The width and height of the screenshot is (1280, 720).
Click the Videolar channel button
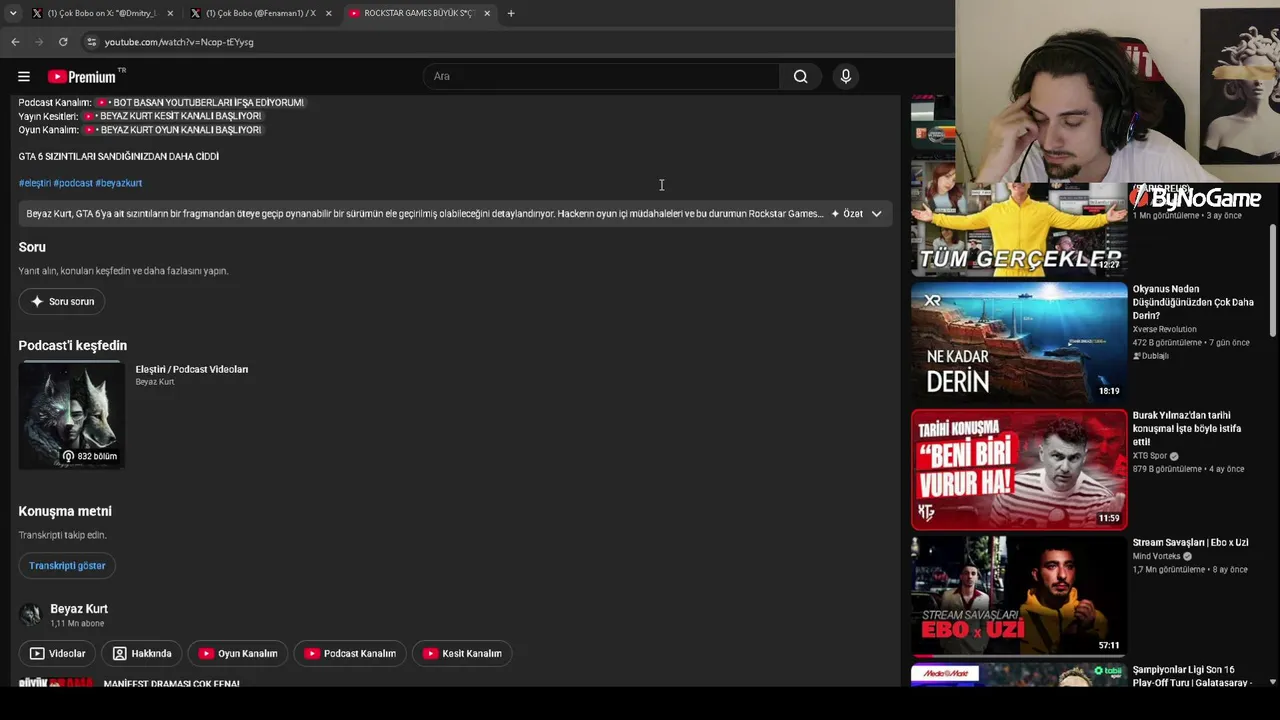tap(57, 654)
